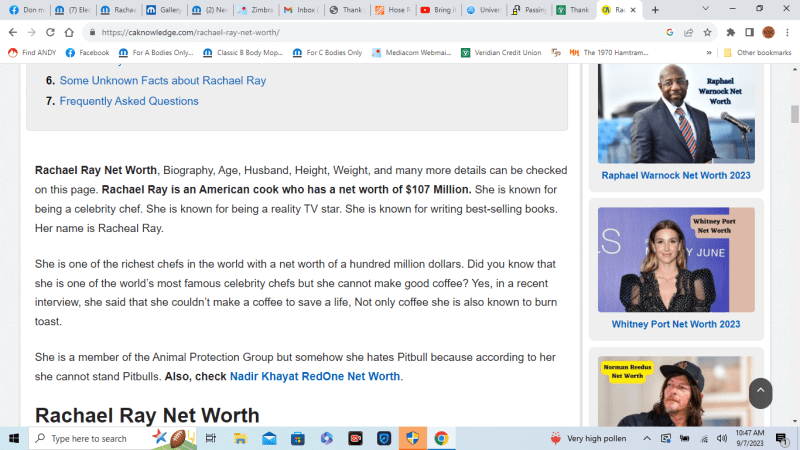Viewport: 800px width, 450px height.
Task: Switch to the Gmail Inbox tab
Action: [x=302, y=10]
